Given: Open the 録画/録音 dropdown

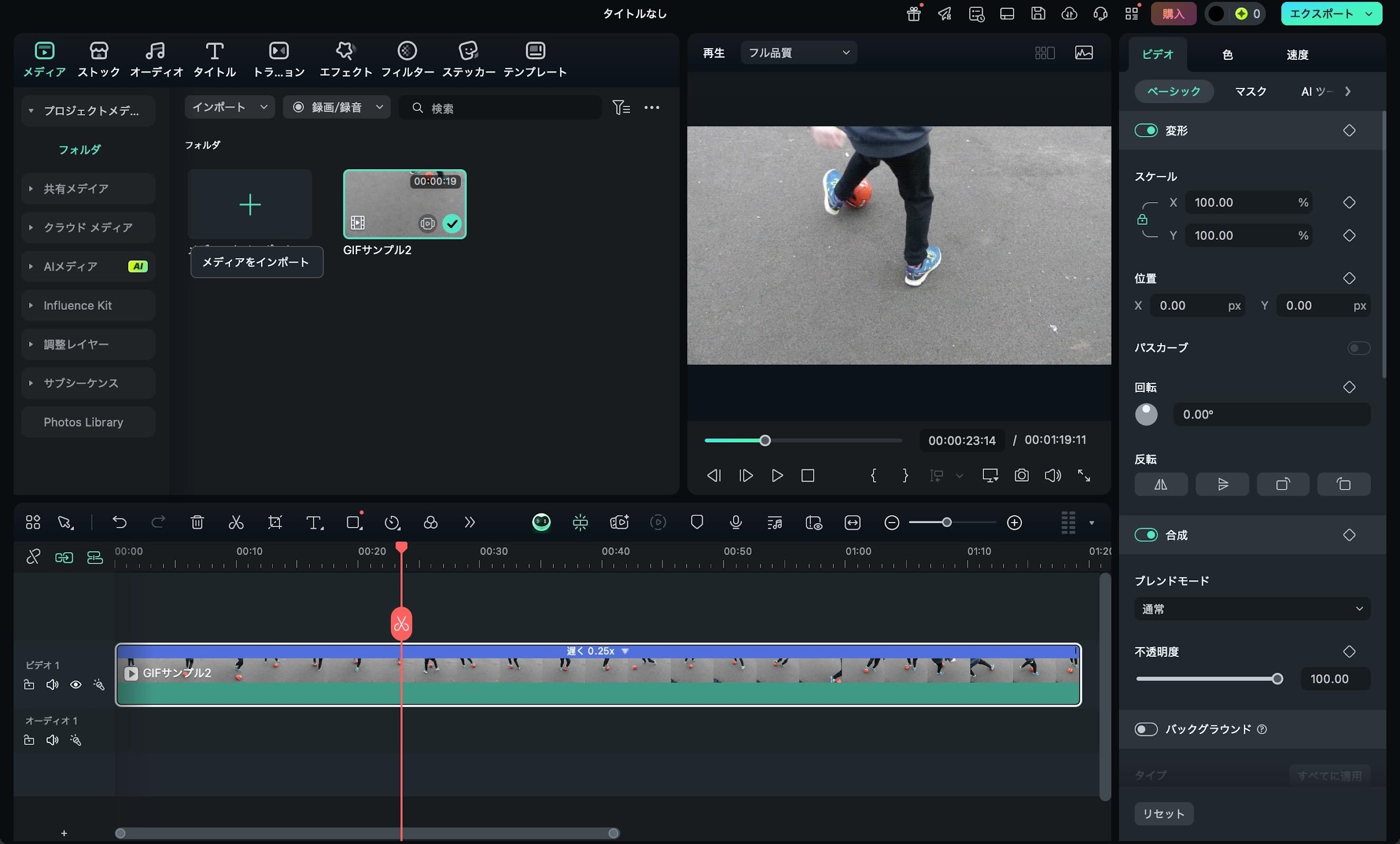Looking at the screenshot, I should (x=337, y=107).
